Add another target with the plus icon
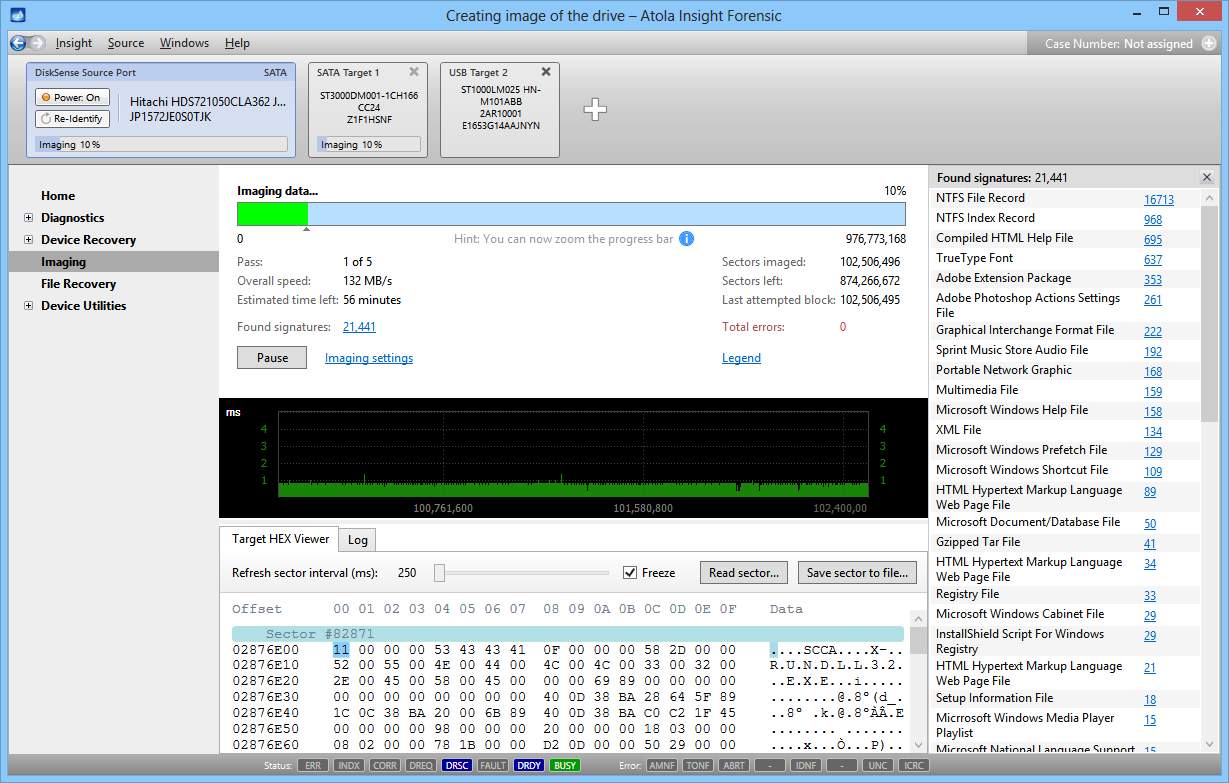The width and height of the screenshot is (1229, 783). pos(595,110)
